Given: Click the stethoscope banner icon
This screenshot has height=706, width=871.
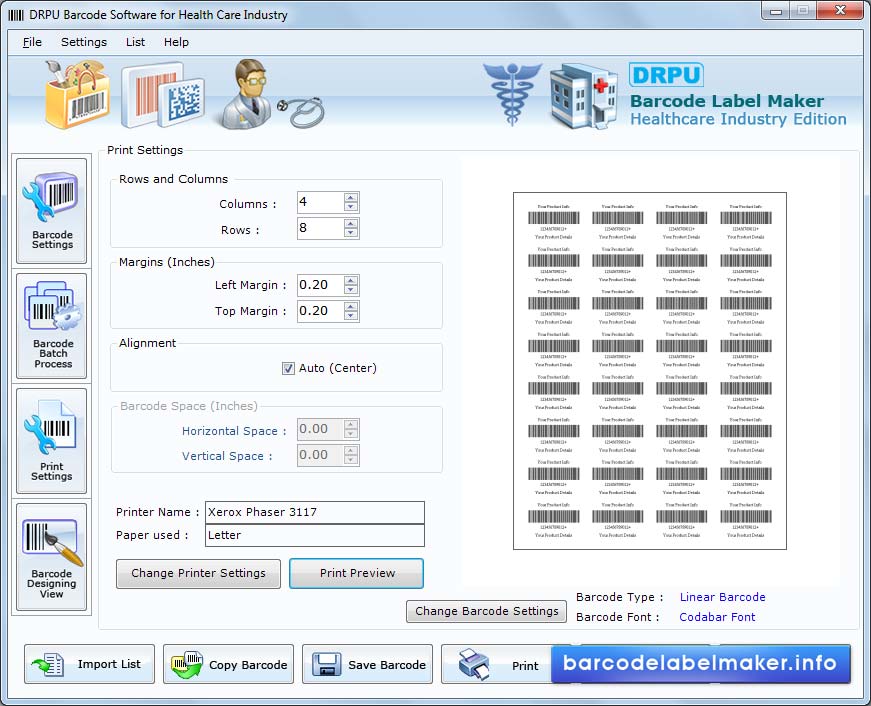Looking at the screenshot, I should (x=301, y=111).
